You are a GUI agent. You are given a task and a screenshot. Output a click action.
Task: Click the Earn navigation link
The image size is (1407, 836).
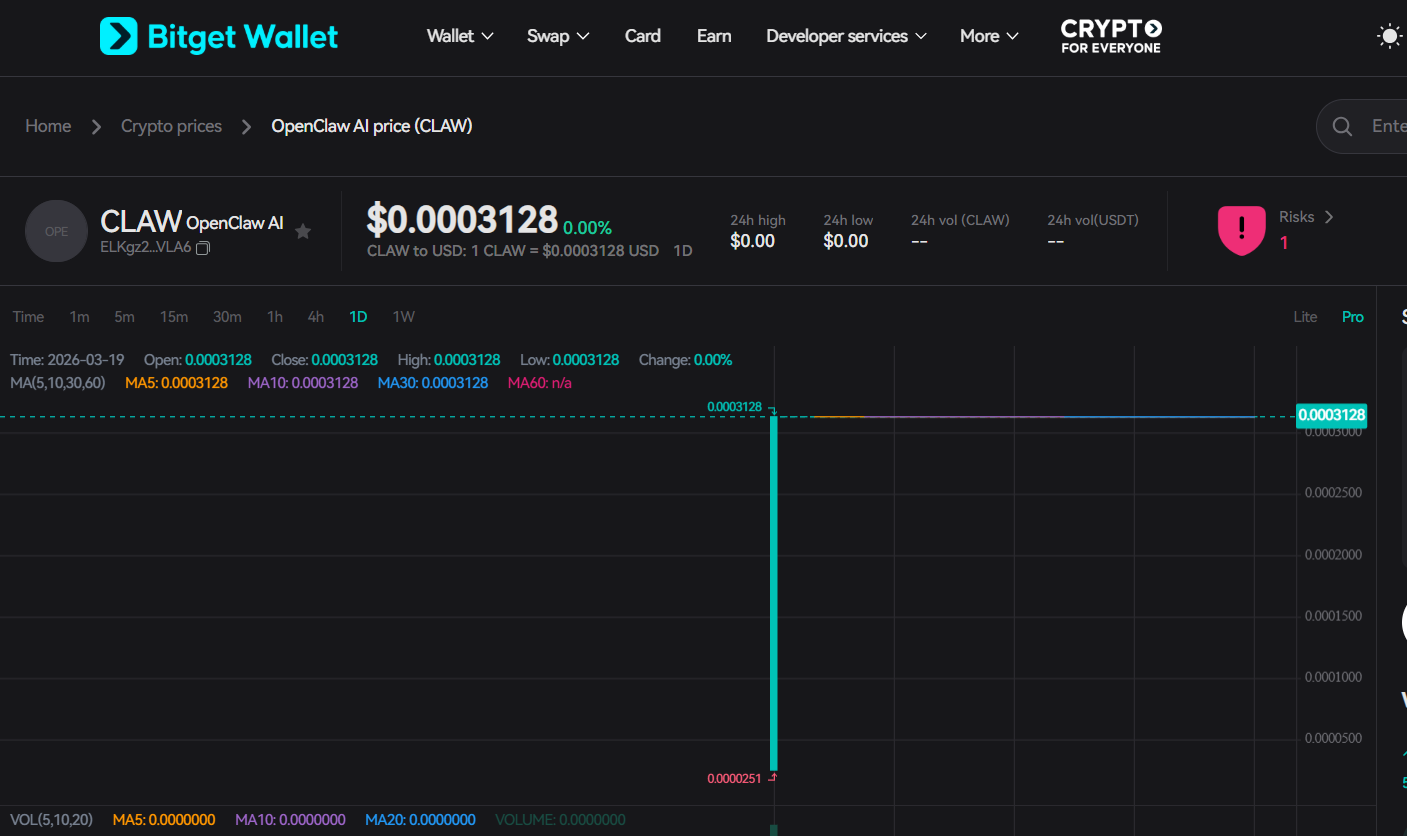coord(713,36)
